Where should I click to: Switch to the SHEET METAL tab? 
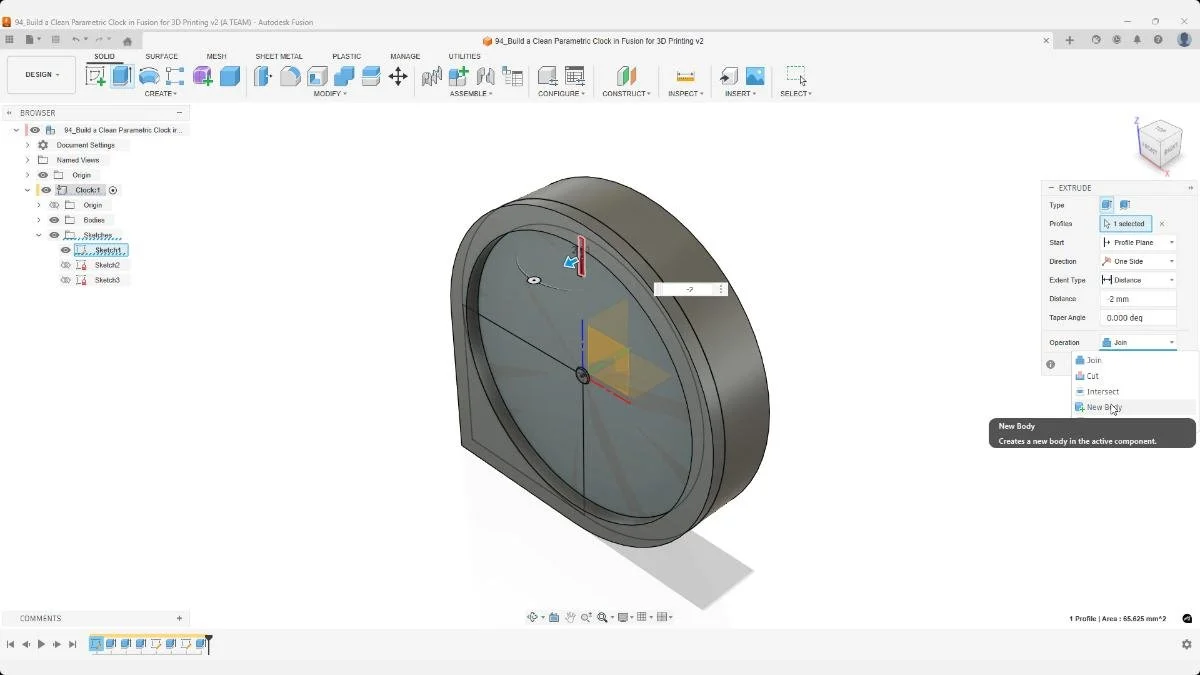click(279, 56)
